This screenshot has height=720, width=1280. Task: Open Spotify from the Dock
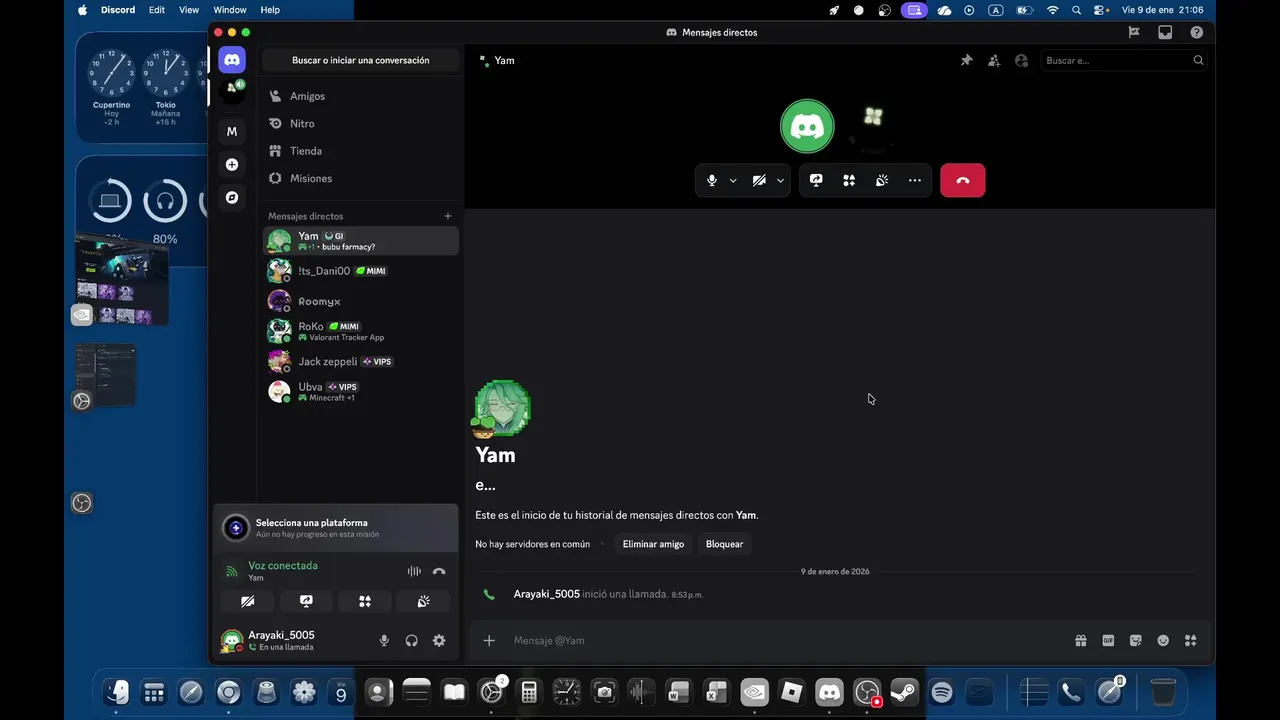[x=941, y=692]
